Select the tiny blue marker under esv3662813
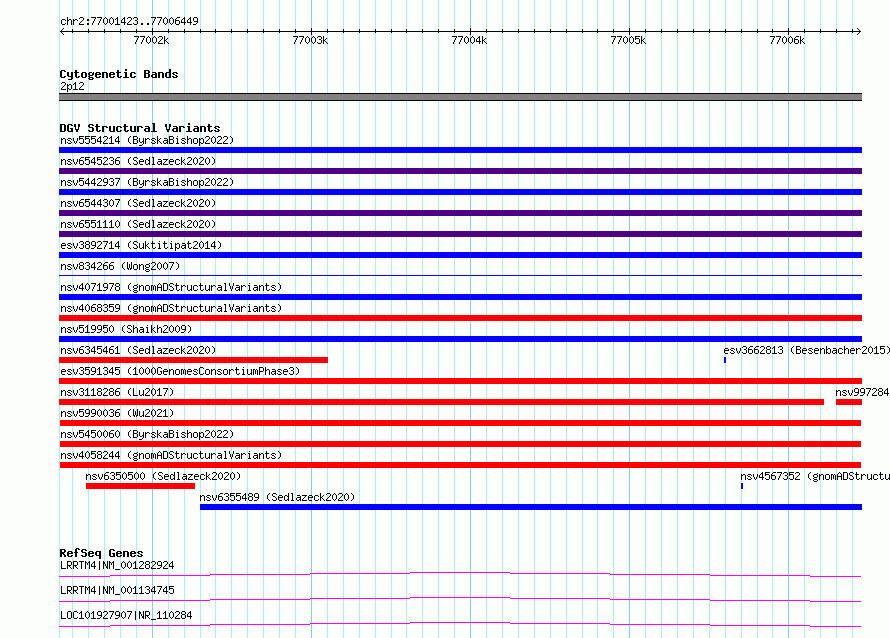The height and width of the screenshot is (638, 890). coord(725,360)
